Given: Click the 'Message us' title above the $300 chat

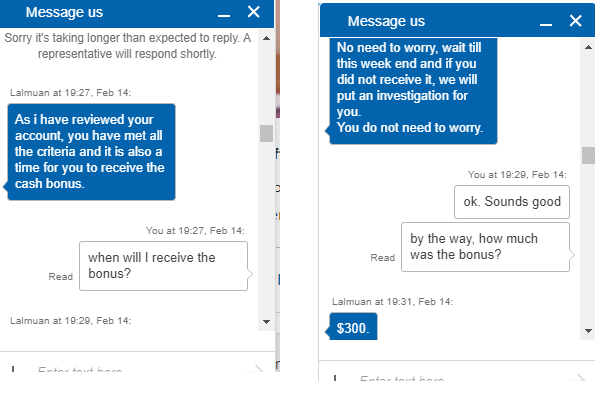Looking at the screenshot, I should (x=386, y=21).
